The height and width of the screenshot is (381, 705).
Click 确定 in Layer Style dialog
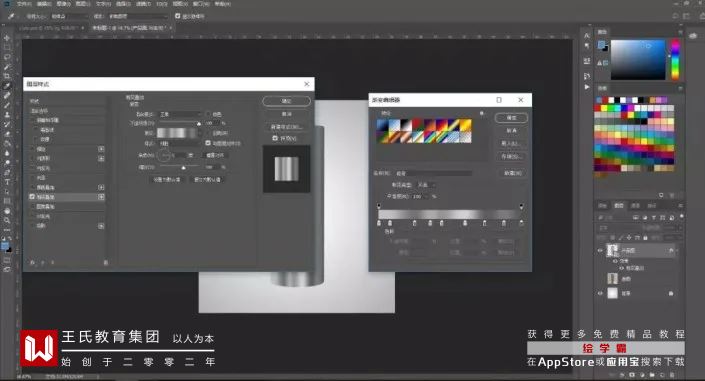[x=286, y=101]
